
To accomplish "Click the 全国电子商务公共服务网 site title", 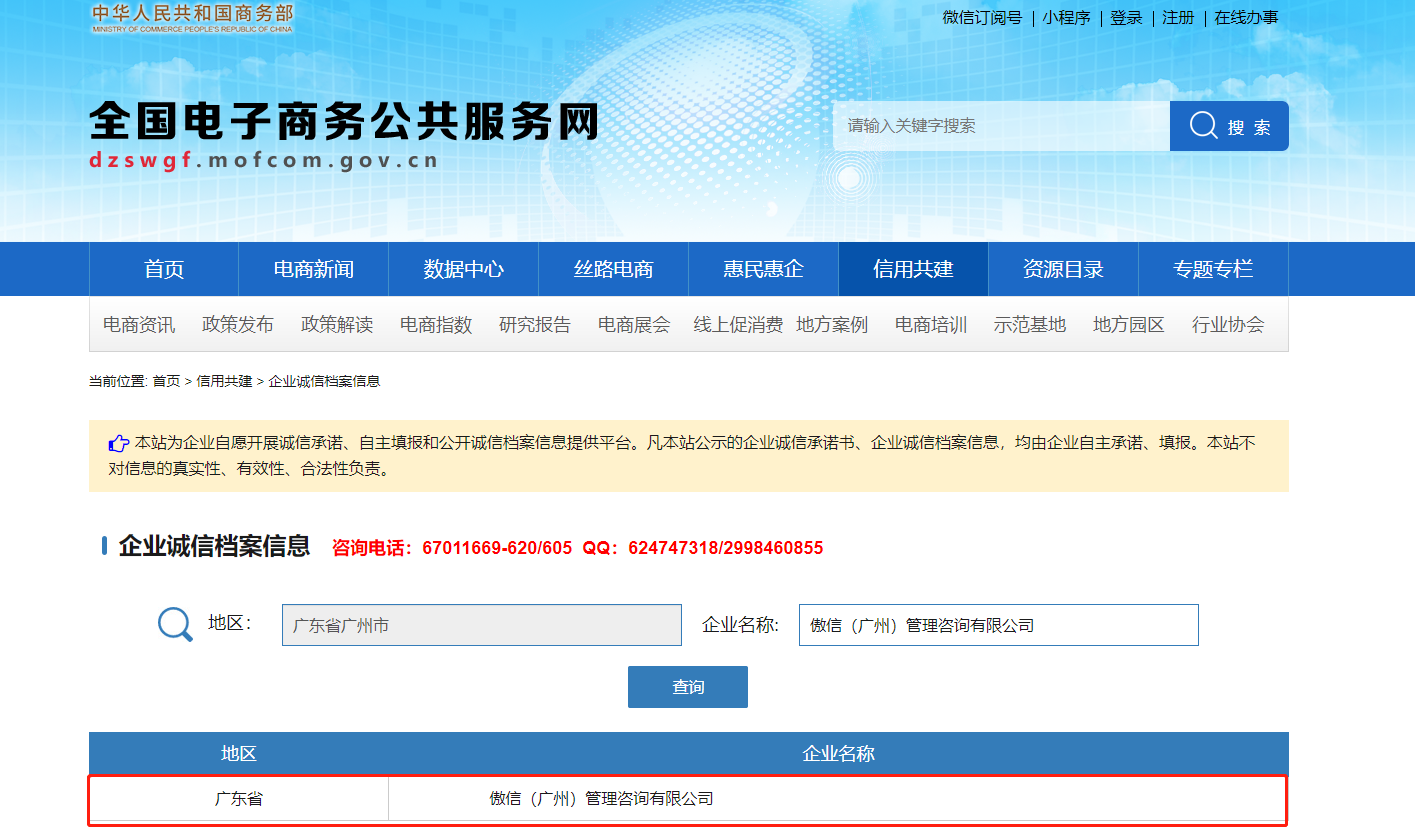I will pos(344,122).
